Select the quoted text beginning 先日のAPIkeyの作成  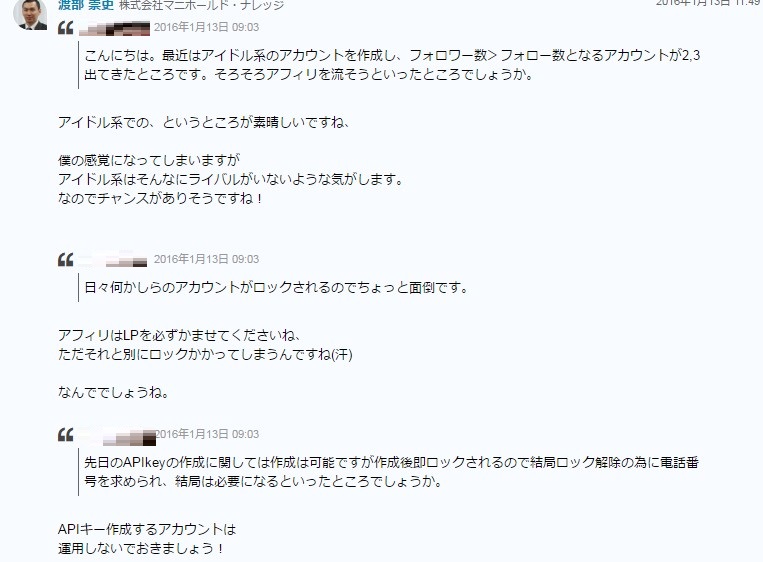[392, 471]
